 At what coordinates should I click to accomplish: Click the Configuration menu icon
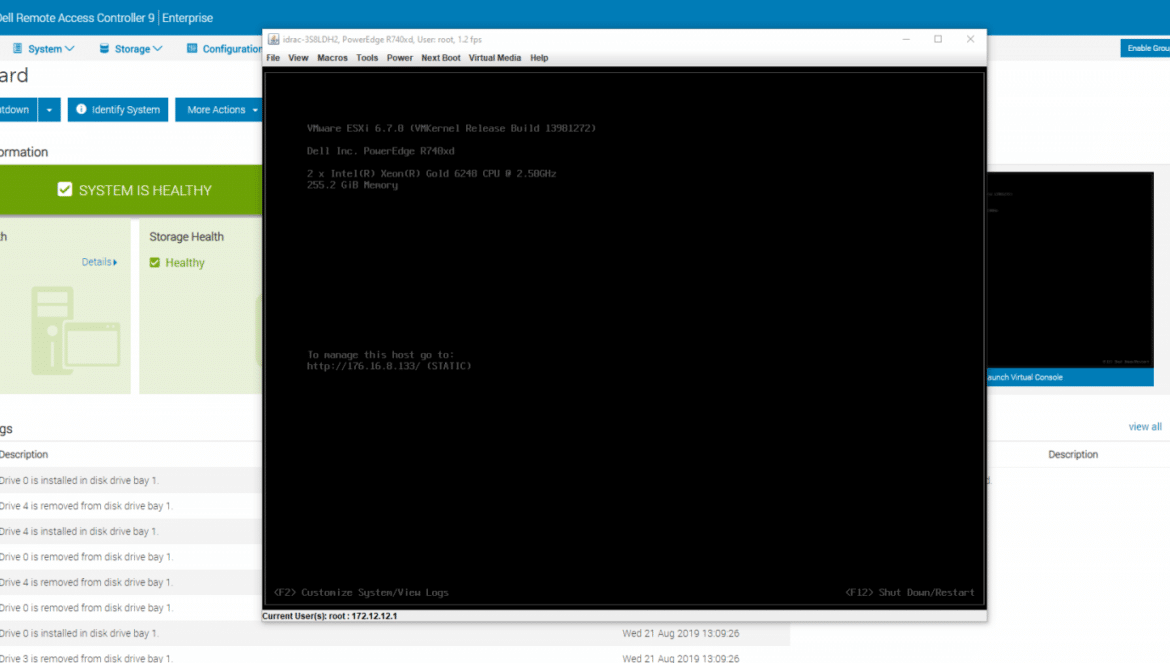[x=192, y=48]
